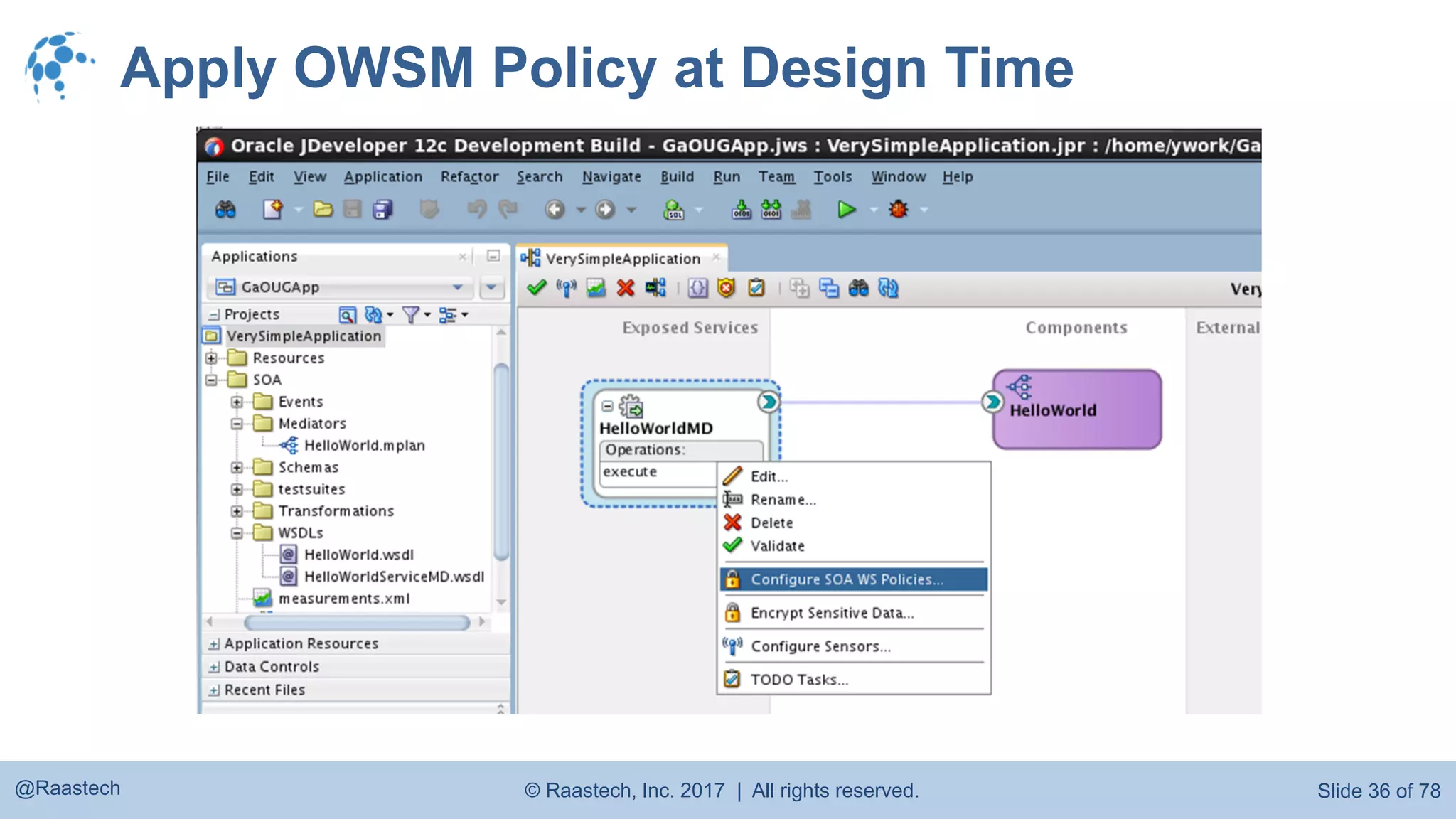The height and width of the screenshot is (819, 1456).
Task: Open the Refactor menu
Action: 469,176
